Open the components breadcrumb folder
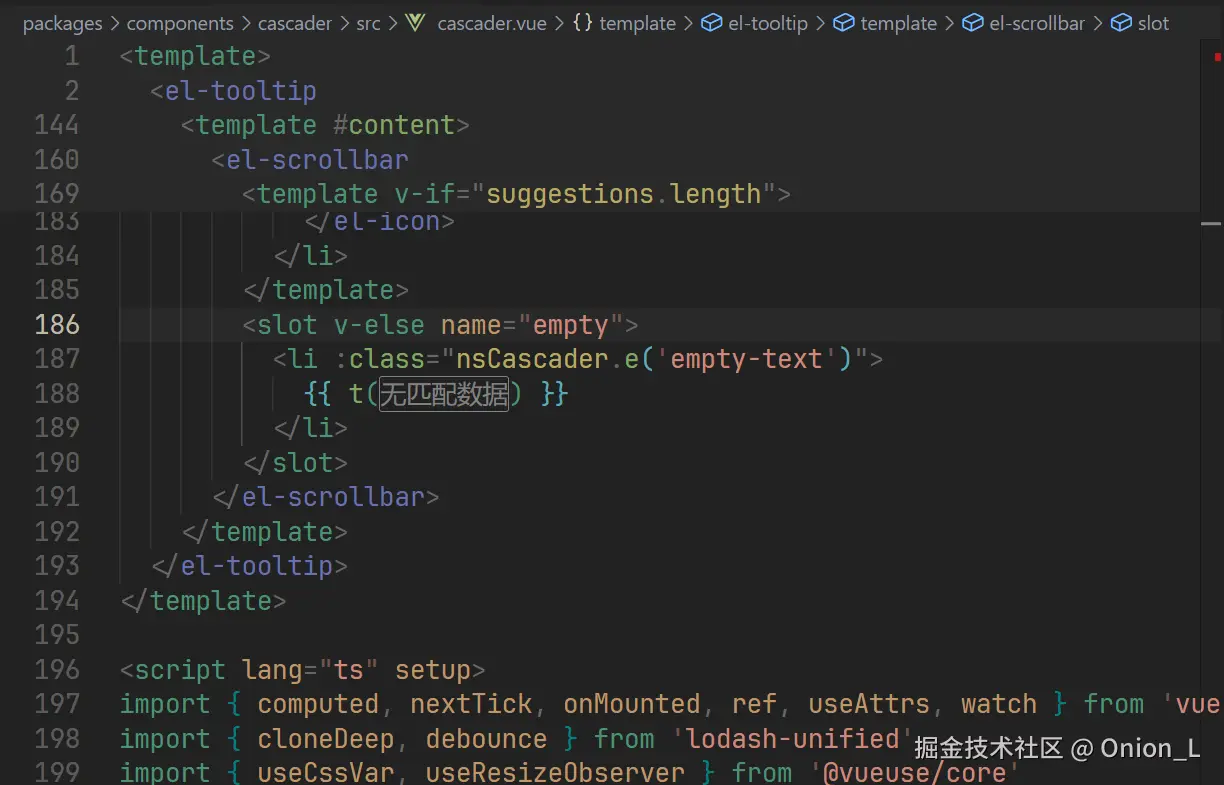Screen dimensions: 1224x785 pyautogui.click(x=180, y=23)
